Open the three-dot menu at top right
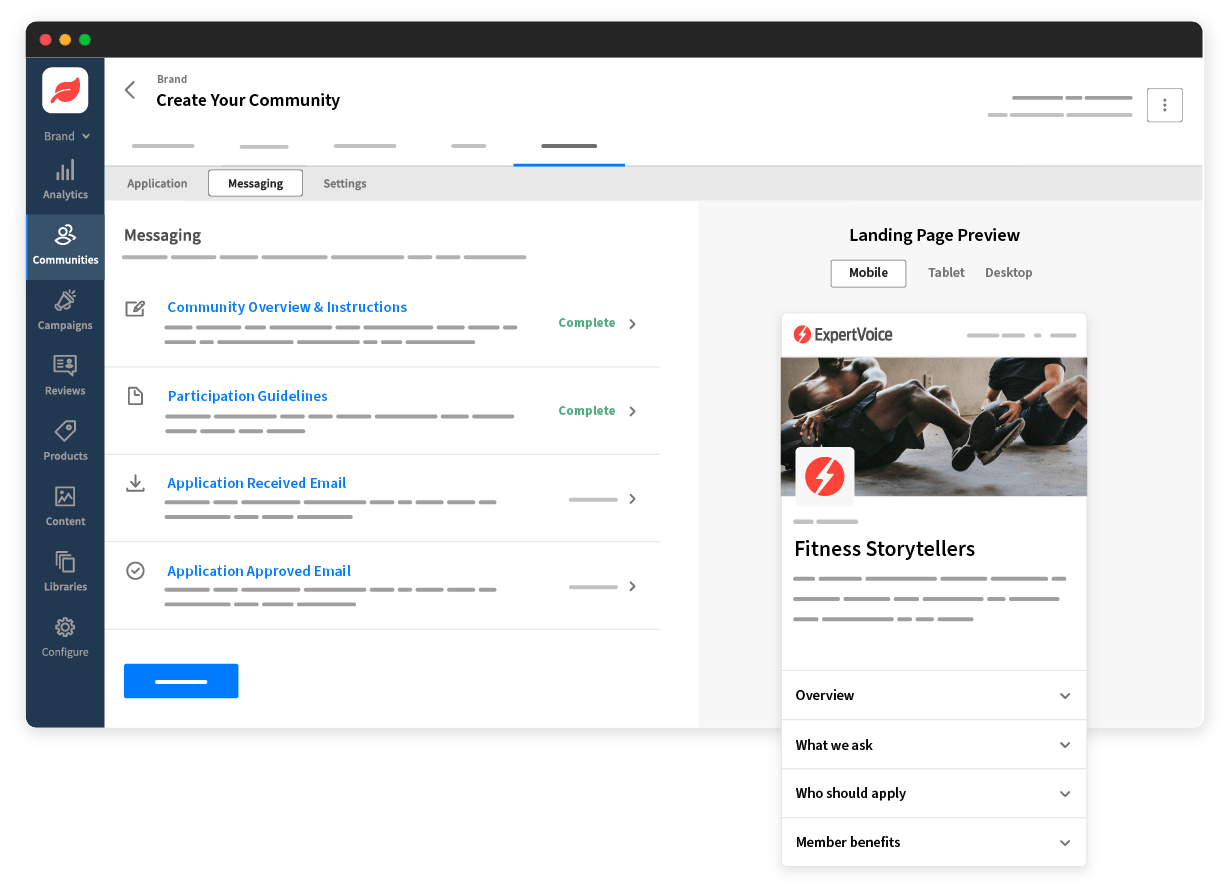1230x890 pixels. pyautogui.click(x=1164, y=104)
